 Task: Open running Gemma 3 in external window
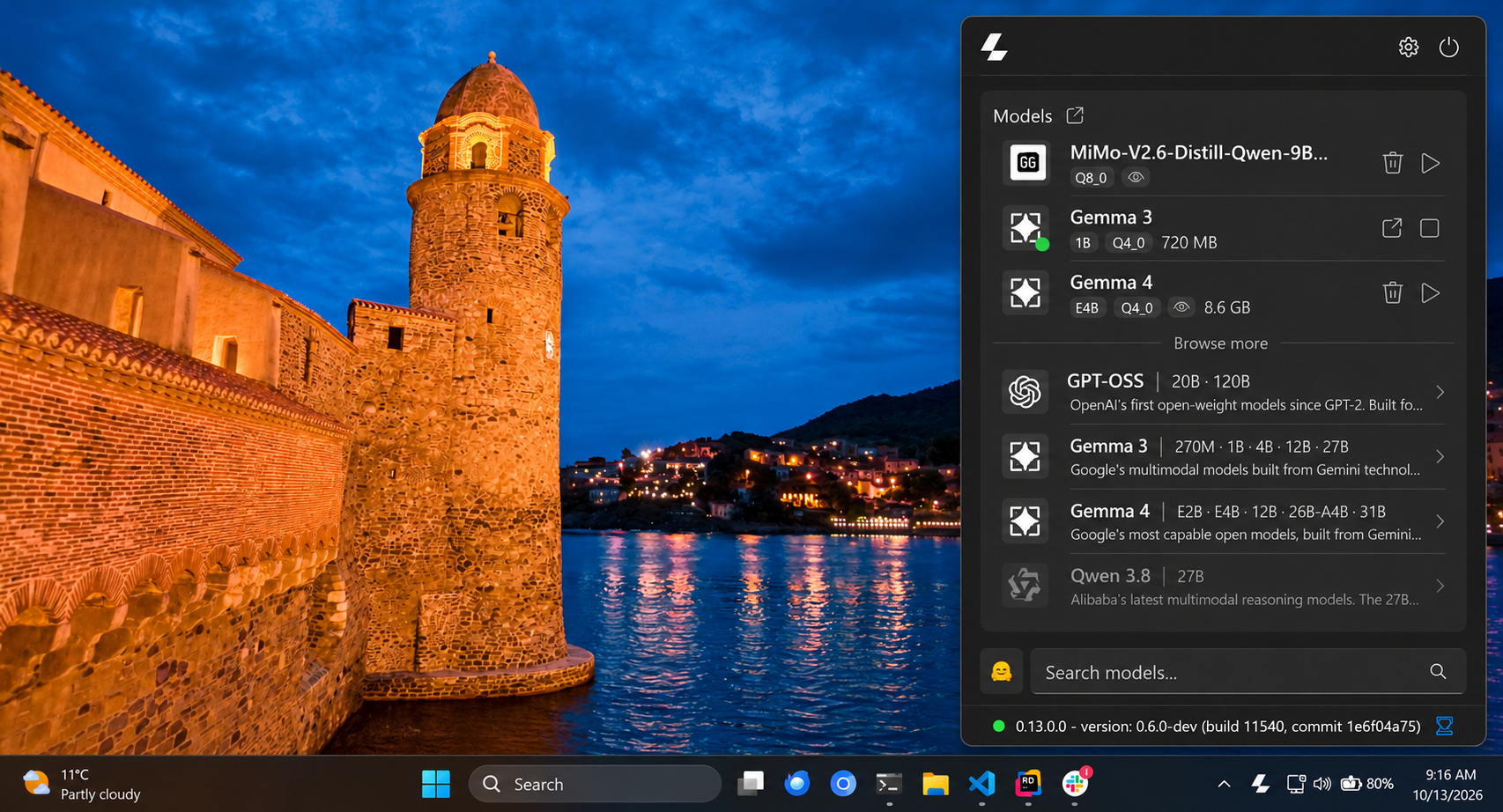1392,228
